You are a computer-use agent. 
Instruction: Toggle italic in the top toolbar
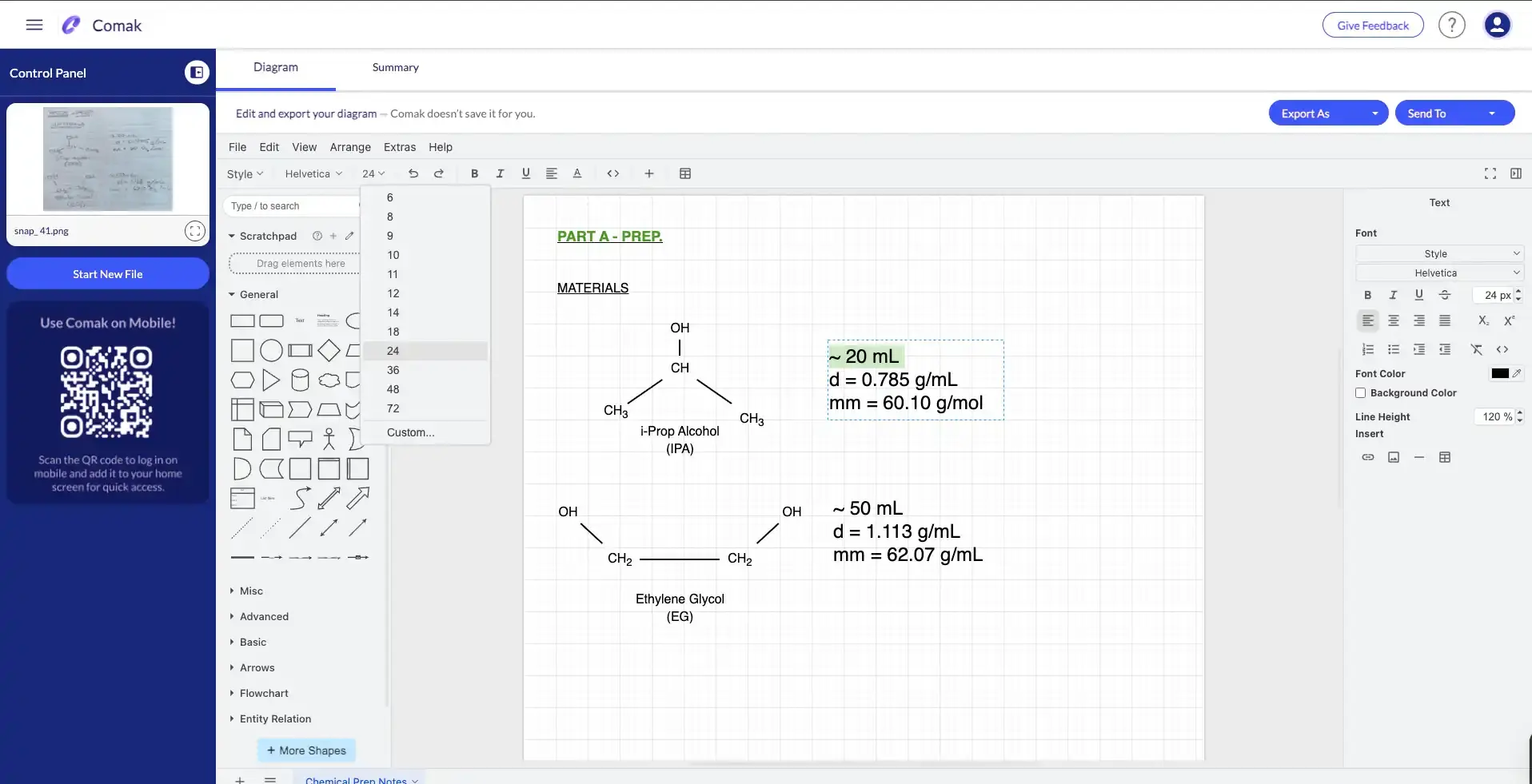point(500,173)
